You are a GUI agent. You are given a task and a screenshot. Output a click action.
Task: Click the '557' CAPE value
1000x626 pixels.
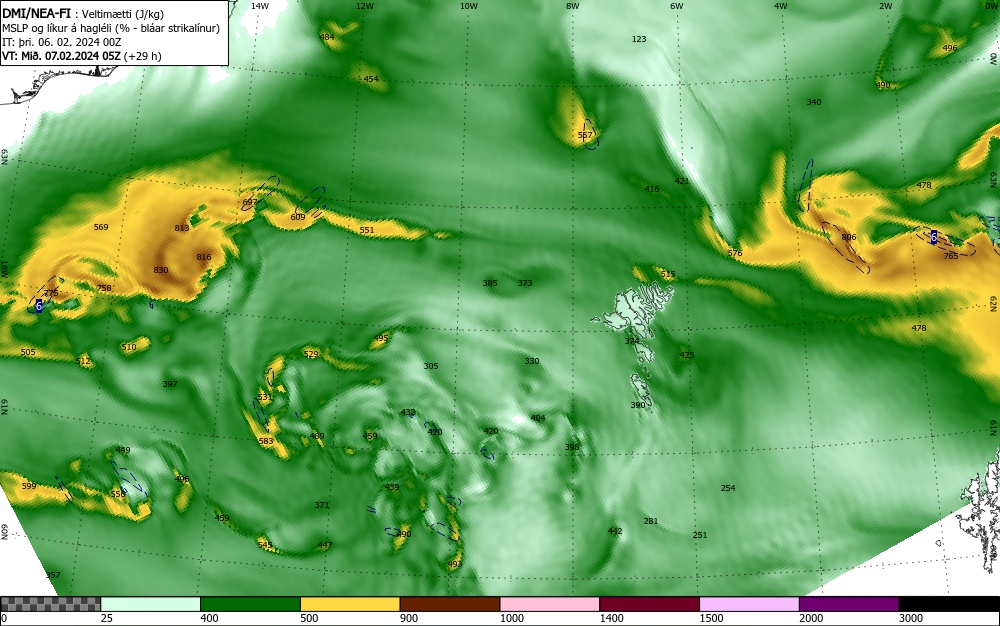click(585, 135)
